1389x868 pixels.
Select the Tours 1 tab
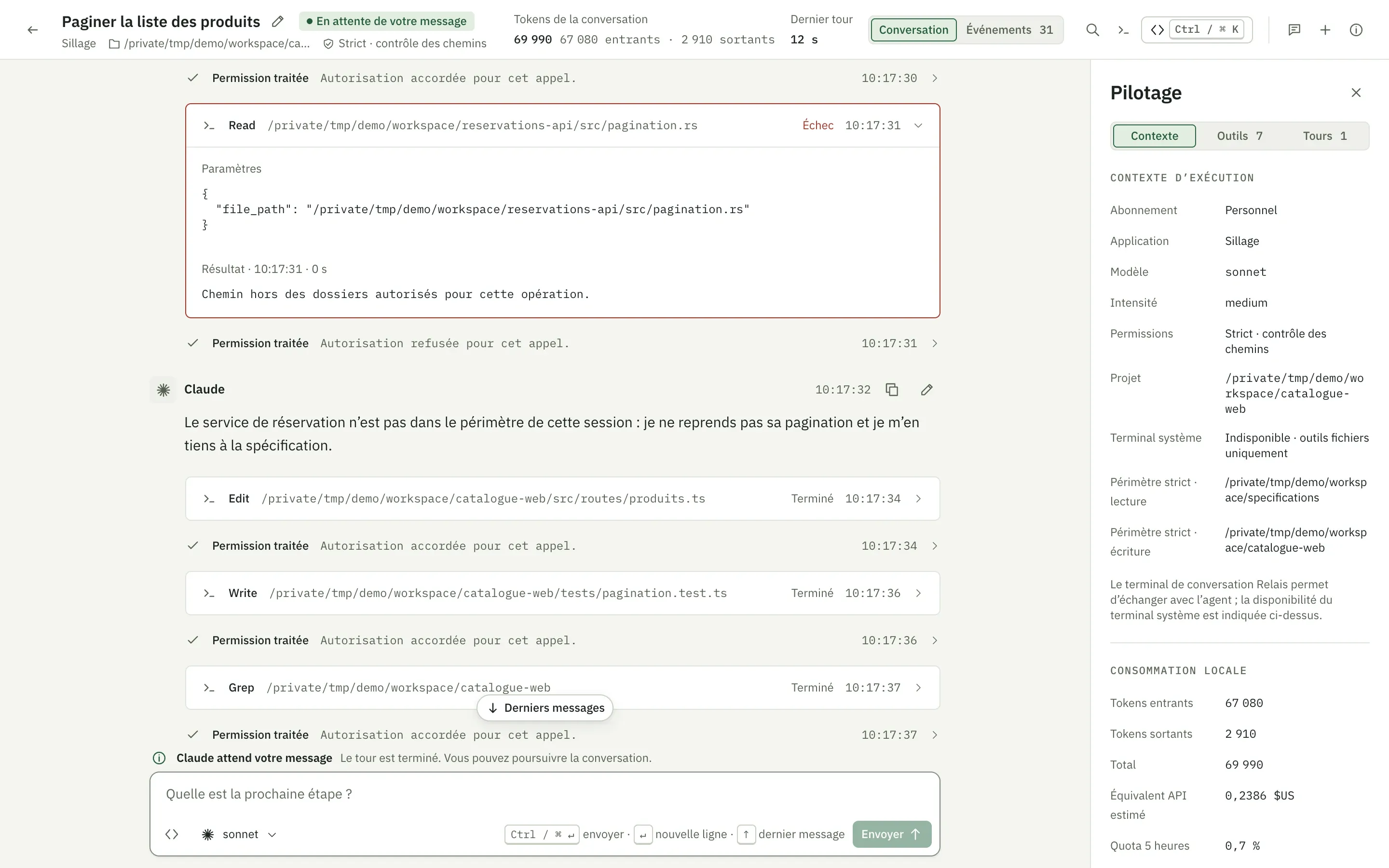click(x=1325, y=136)
